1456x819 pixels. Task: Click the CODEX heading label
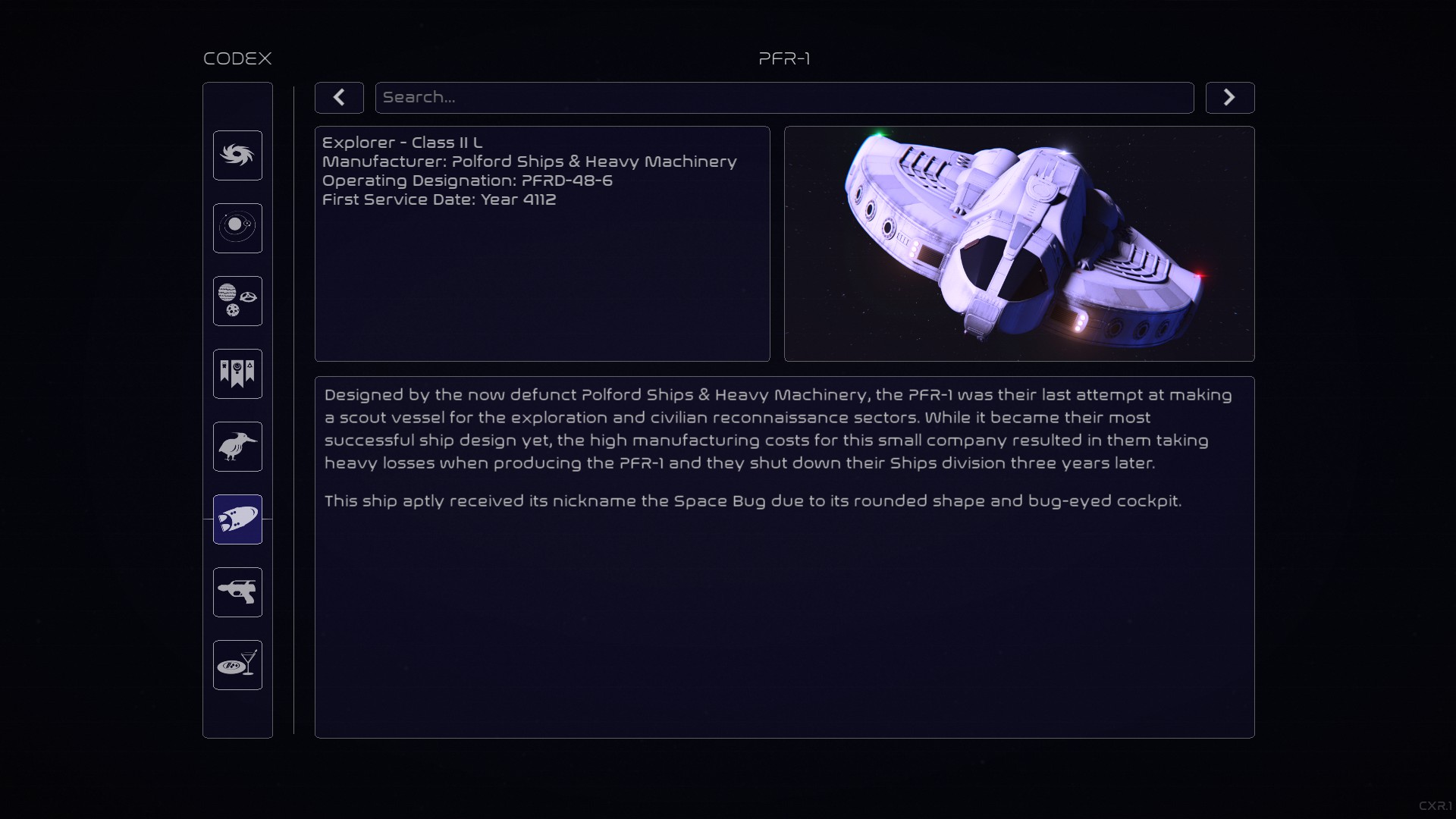[x=237, y=58]
